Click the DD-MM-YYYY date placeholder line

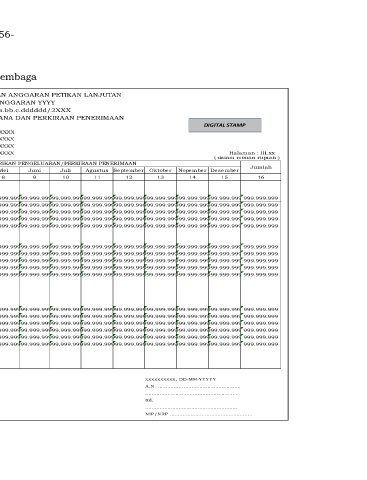181,379
